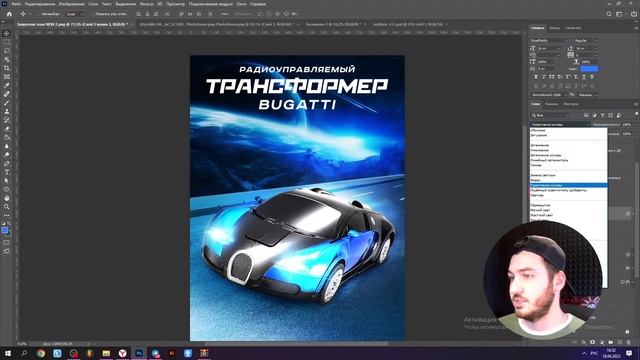Open the font style Regular dropdown

[x=585, y=41]
